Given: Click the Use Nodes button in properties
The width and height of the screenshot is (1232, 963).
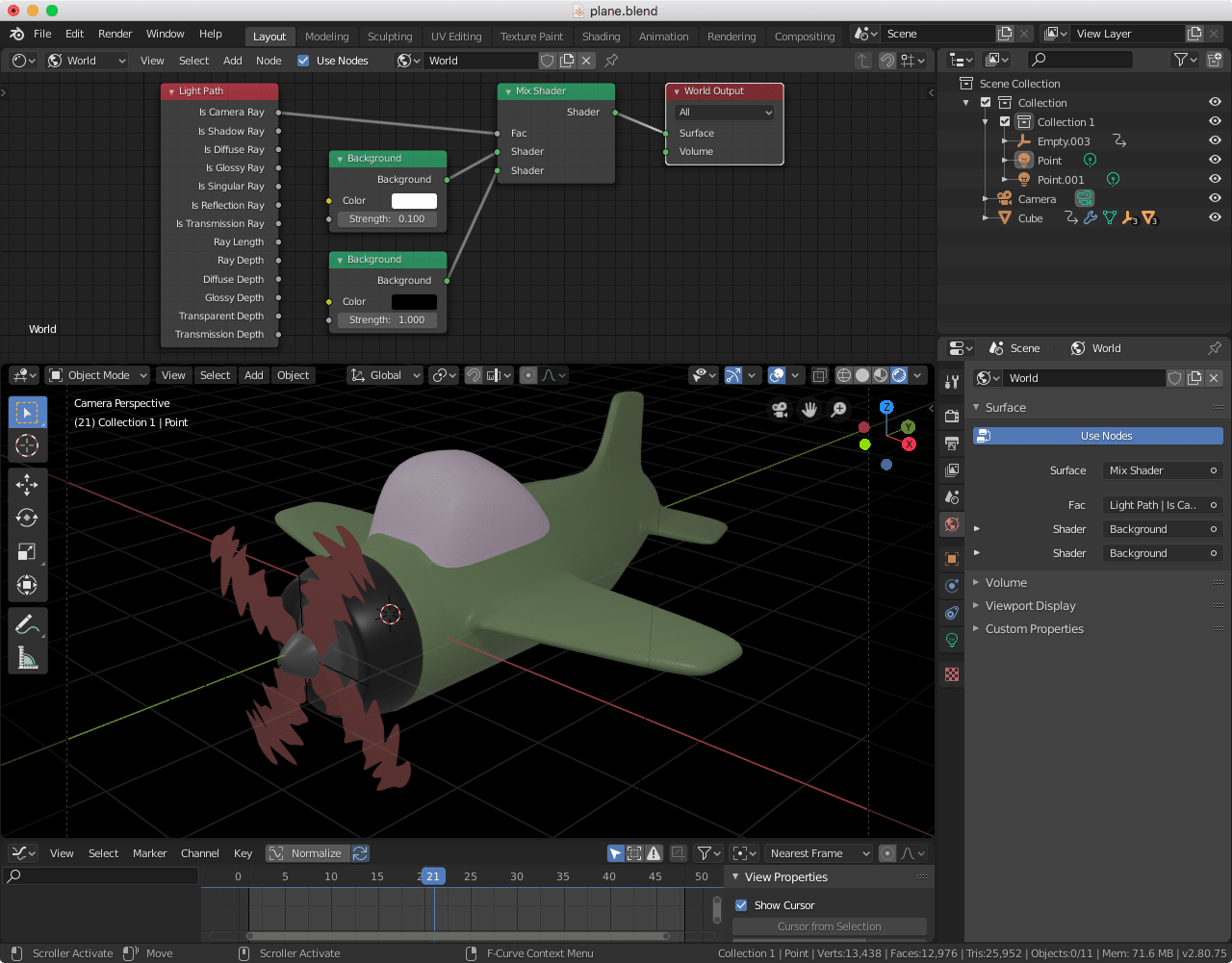Looking at the screenshot, I should (1097, 436).
